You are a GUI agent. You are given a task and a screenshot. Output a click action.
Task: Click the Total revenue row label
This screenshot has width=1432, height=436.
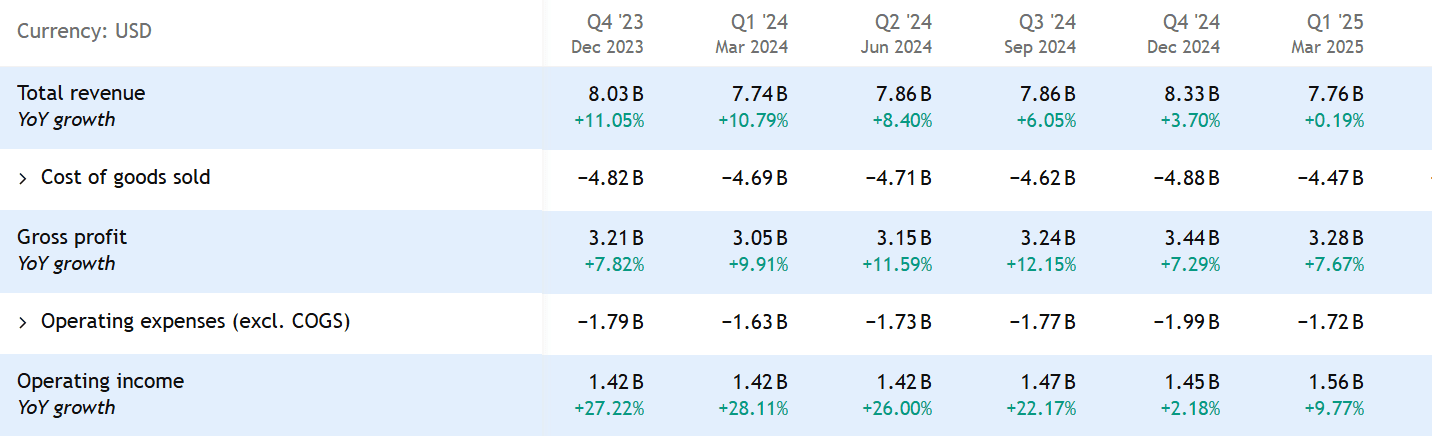point(81,93)
